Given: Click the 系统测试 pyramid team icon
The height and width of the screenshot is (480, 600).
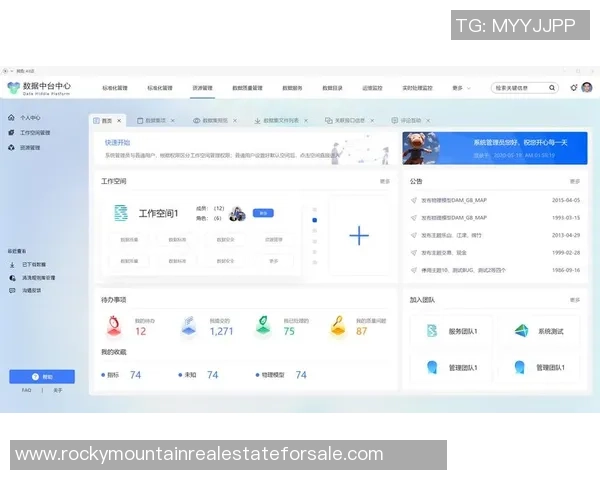Looking at the screenshot, I should pos(521,331).
